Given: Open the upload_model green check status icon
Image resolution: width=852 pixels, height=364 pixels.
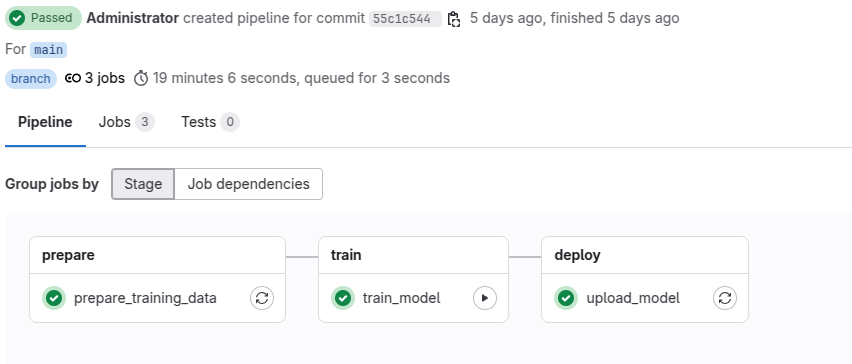Looking at the screenshot, I should pyautogui.click(x=566, y=298).
